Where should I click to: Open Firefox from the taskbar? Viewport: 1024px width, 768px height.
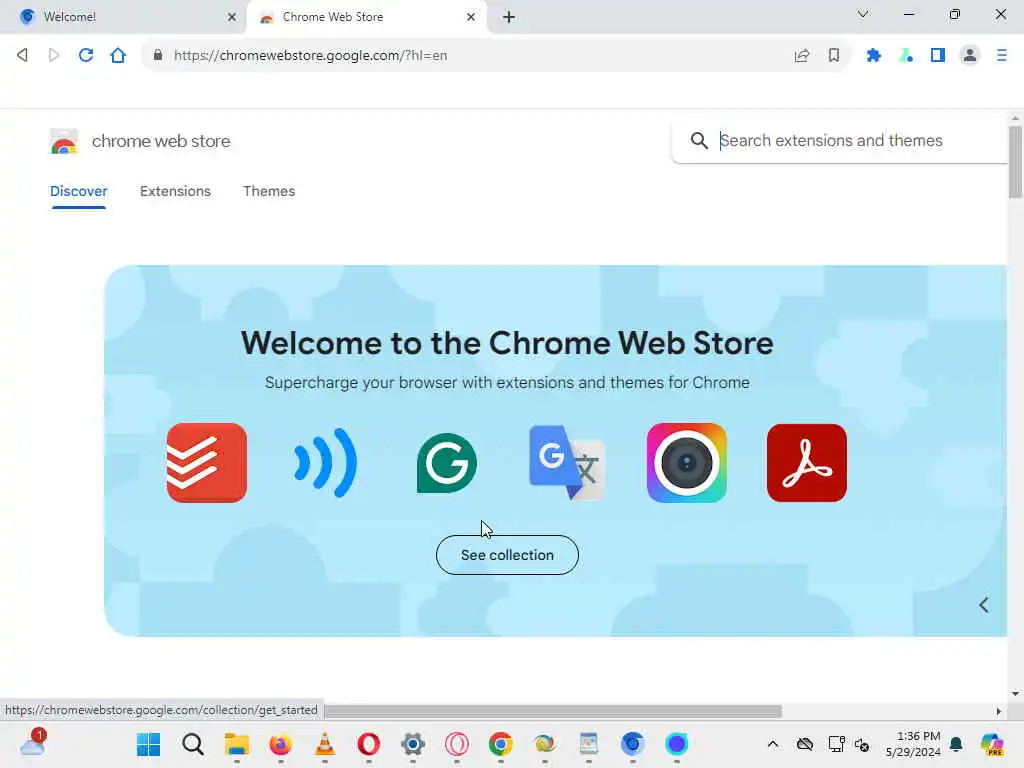(x=281, y=744)
